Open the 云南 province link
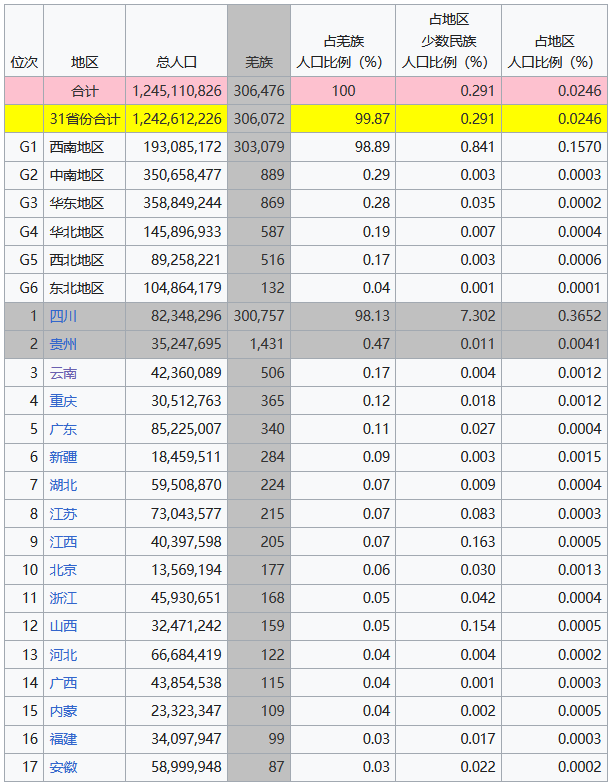Viewport: 609px width, 782px height. [x=63, y=373]
